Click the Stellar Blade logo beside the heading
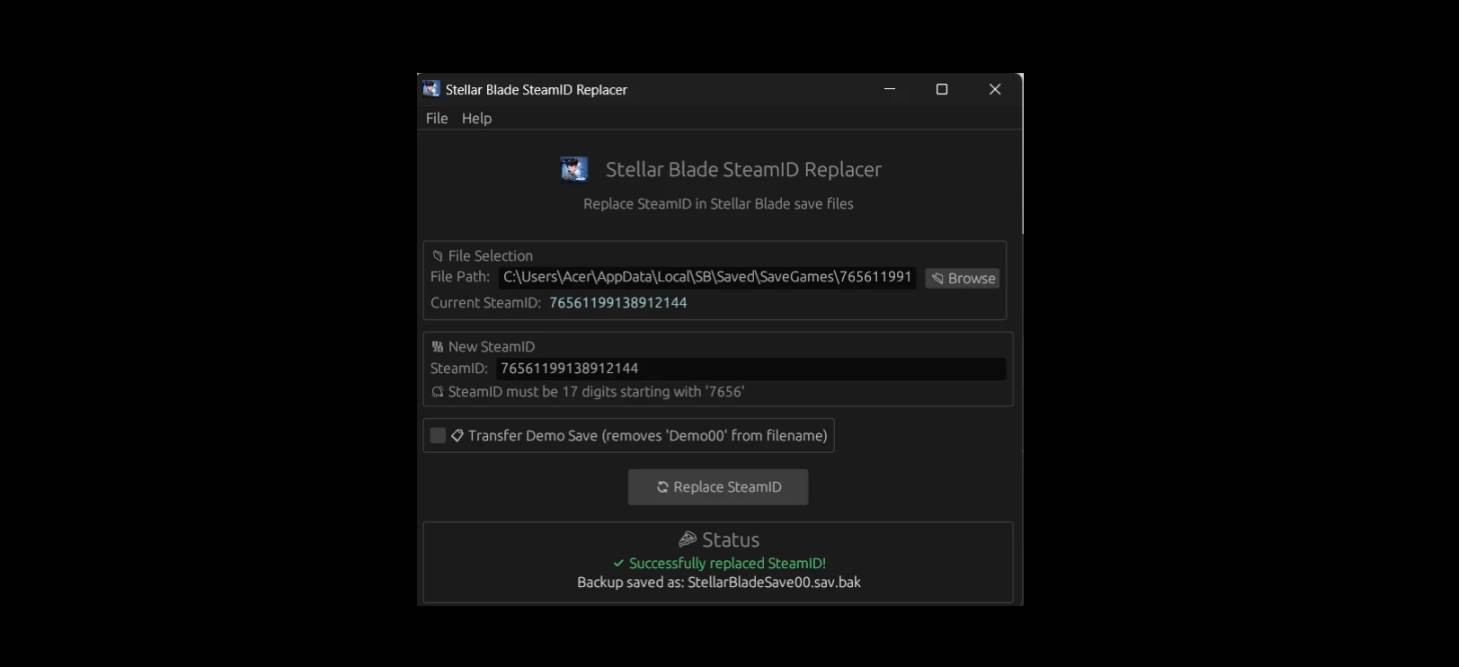1459x667 pixels. 574,169
